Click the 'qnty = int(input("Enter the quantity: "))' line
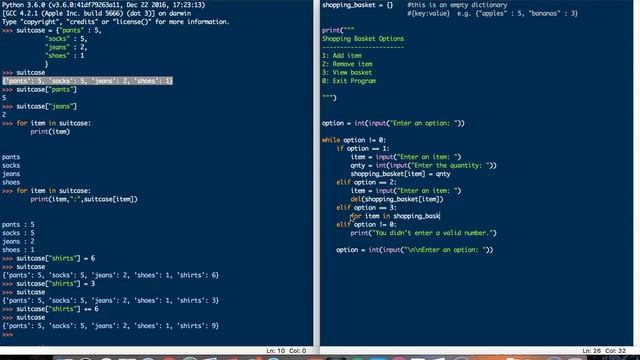 [x=423, y=165]
